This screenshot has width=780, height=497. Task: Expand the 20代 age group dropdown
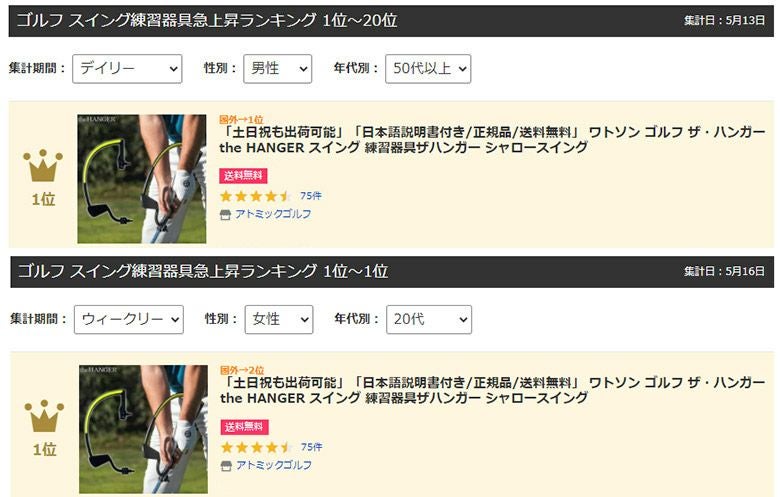pyautogui.click(x=429, y=319)
